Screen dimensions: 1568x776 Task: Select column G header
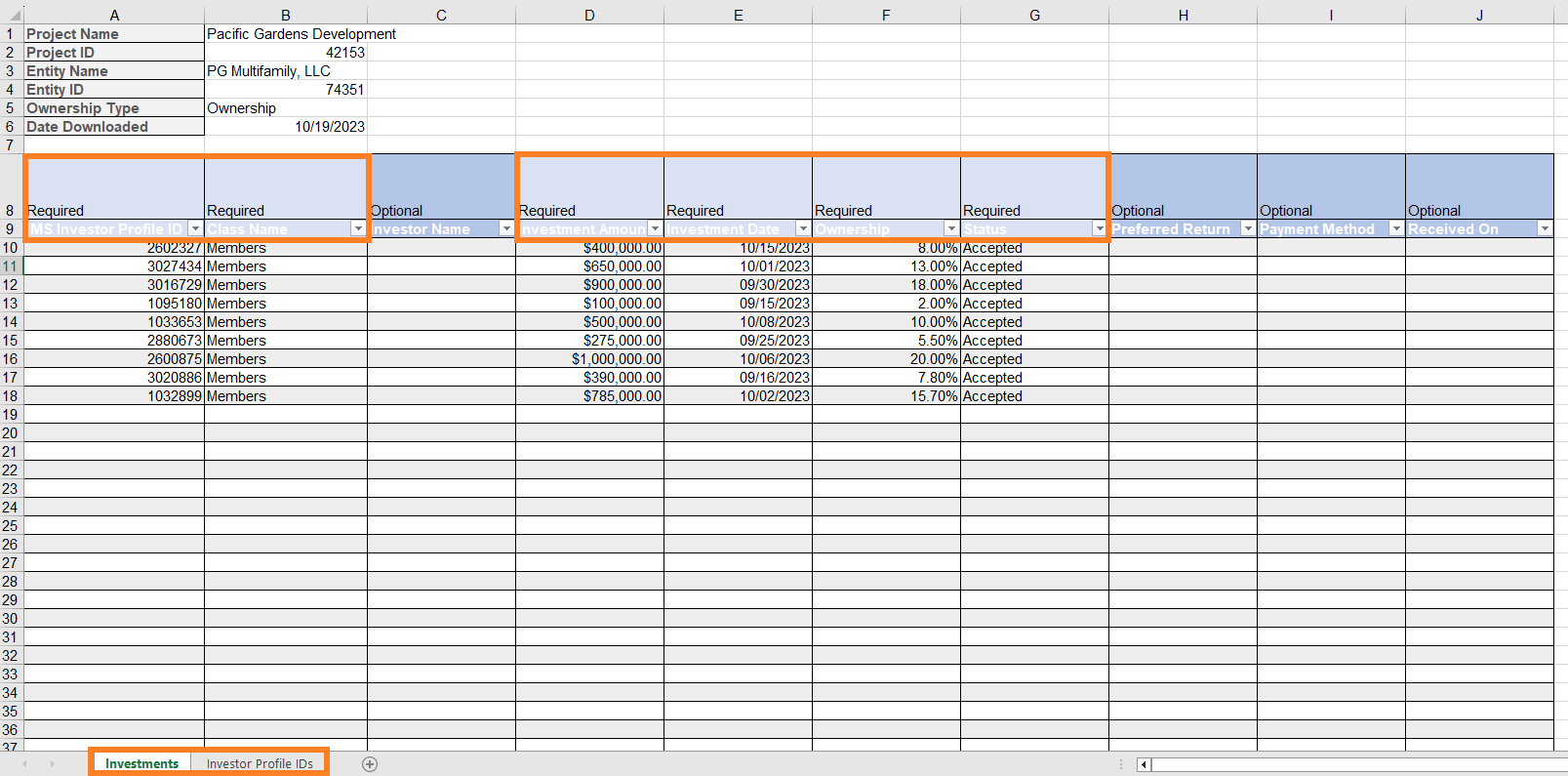coord(1034,16)
